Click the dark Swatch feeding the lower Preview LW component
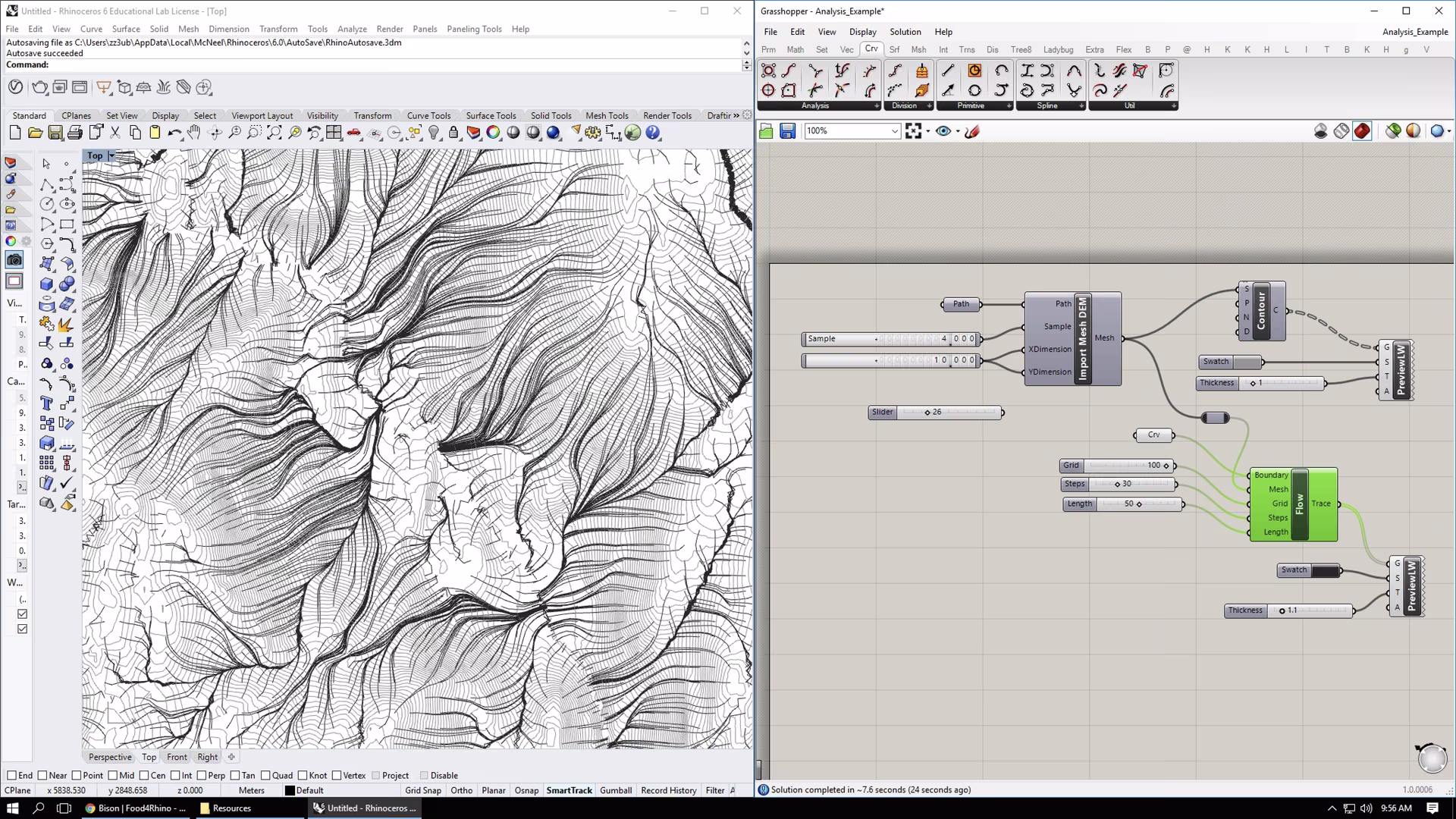Screen dimensions: 1456x819 coord(1310,570)
